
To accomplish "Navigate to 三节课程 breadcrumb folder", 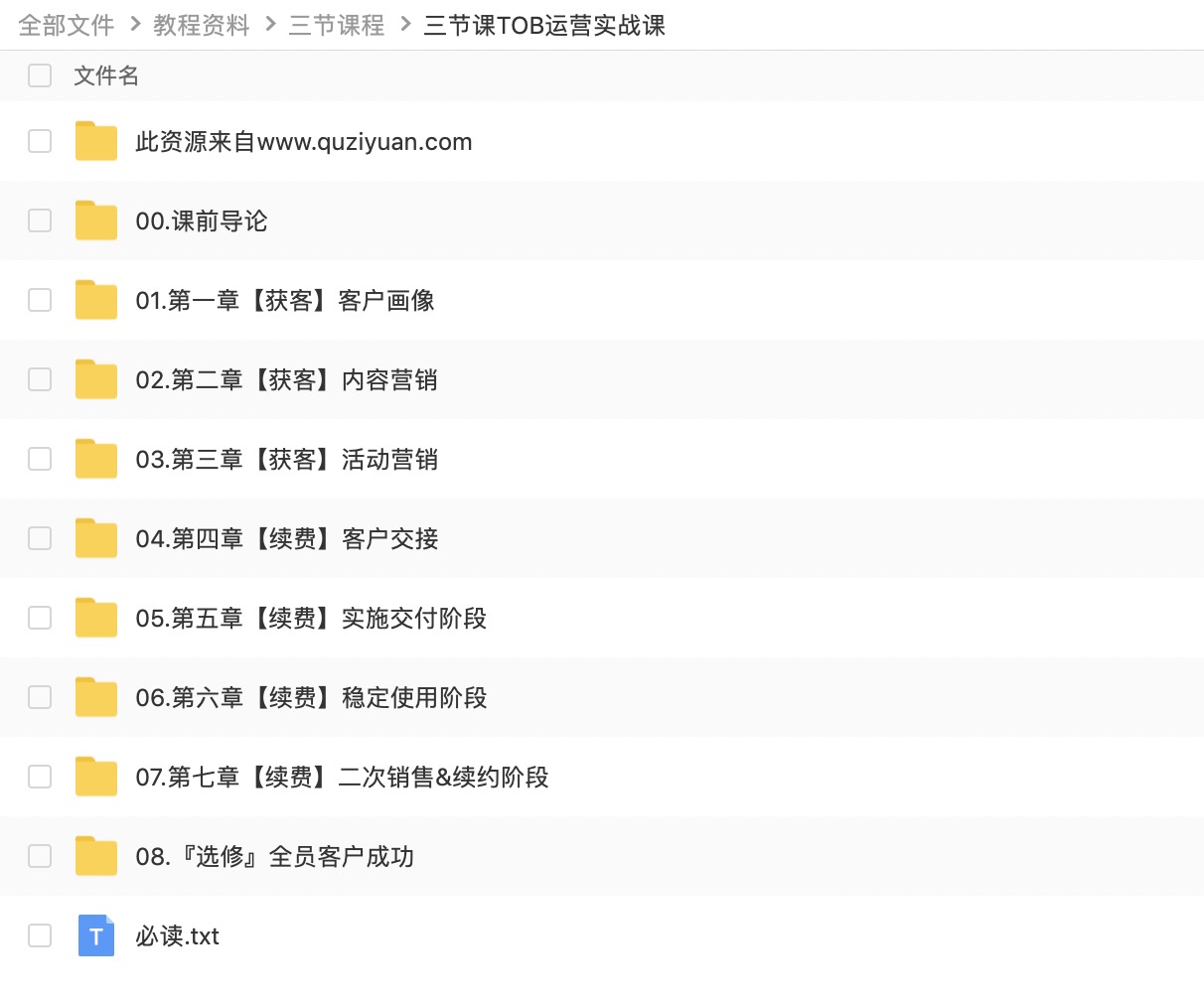I will [x=337, y=25].
